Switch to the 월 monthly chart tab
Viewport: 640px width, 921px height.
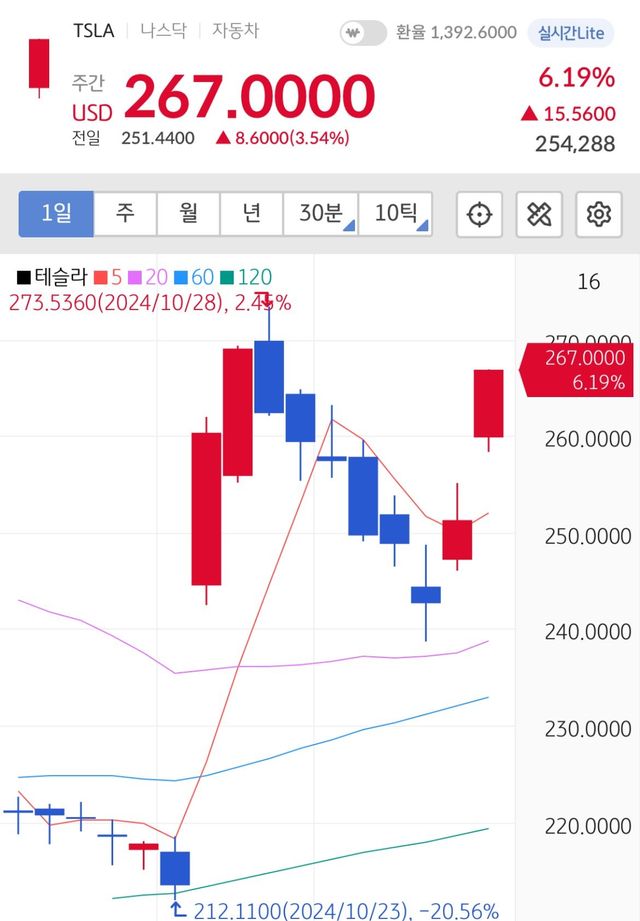(x=189, y=214)
